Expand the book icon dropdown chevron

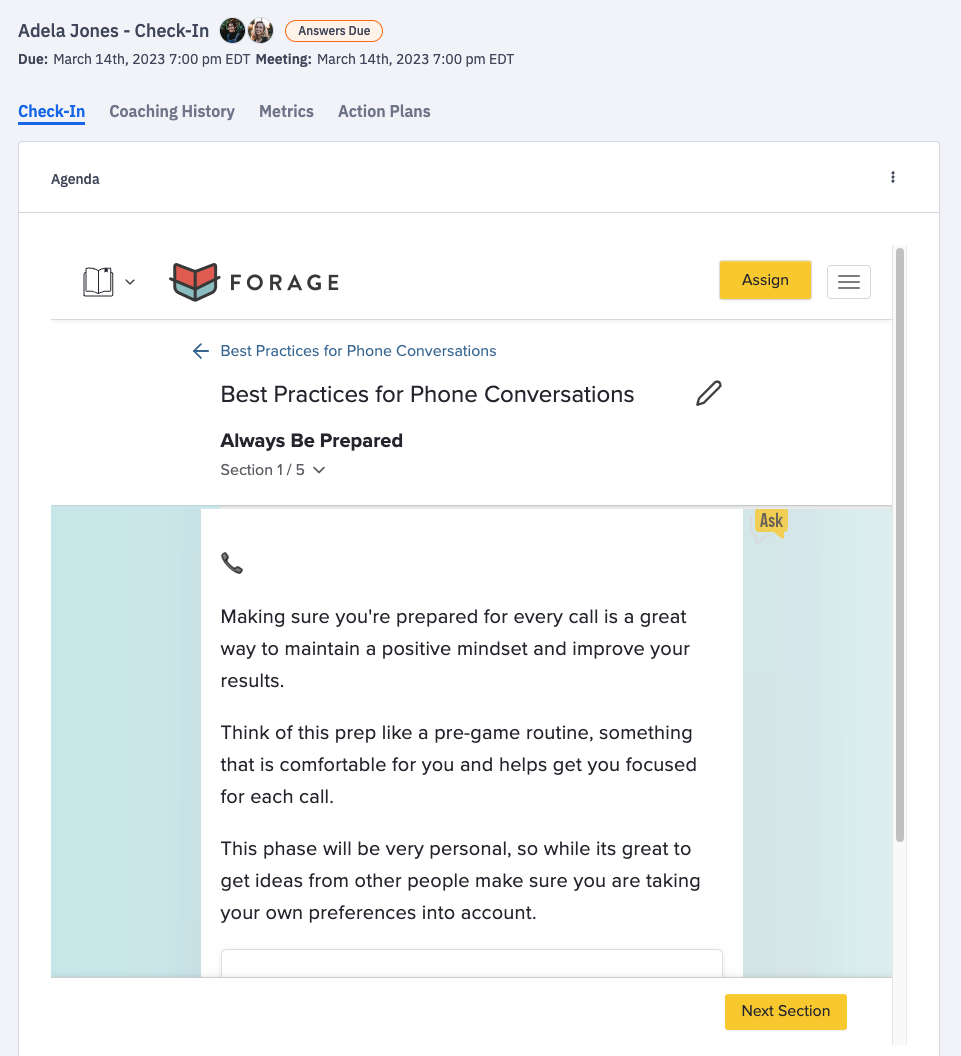tap(130, 282)
